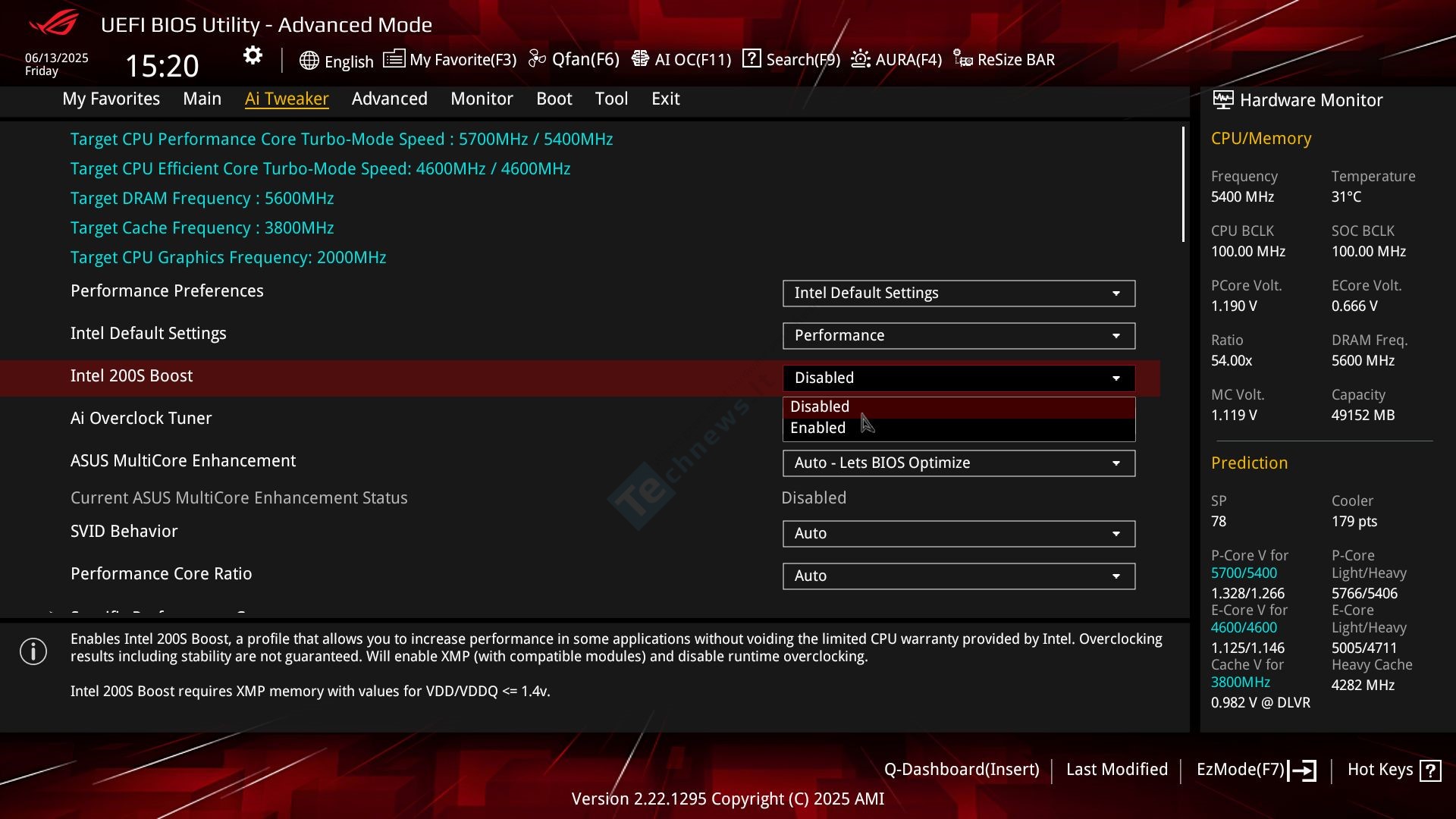The width and height of the screenshot is (1456, 819).
Task: Switch to the Boot tab
Action: (x=554, y=99)
